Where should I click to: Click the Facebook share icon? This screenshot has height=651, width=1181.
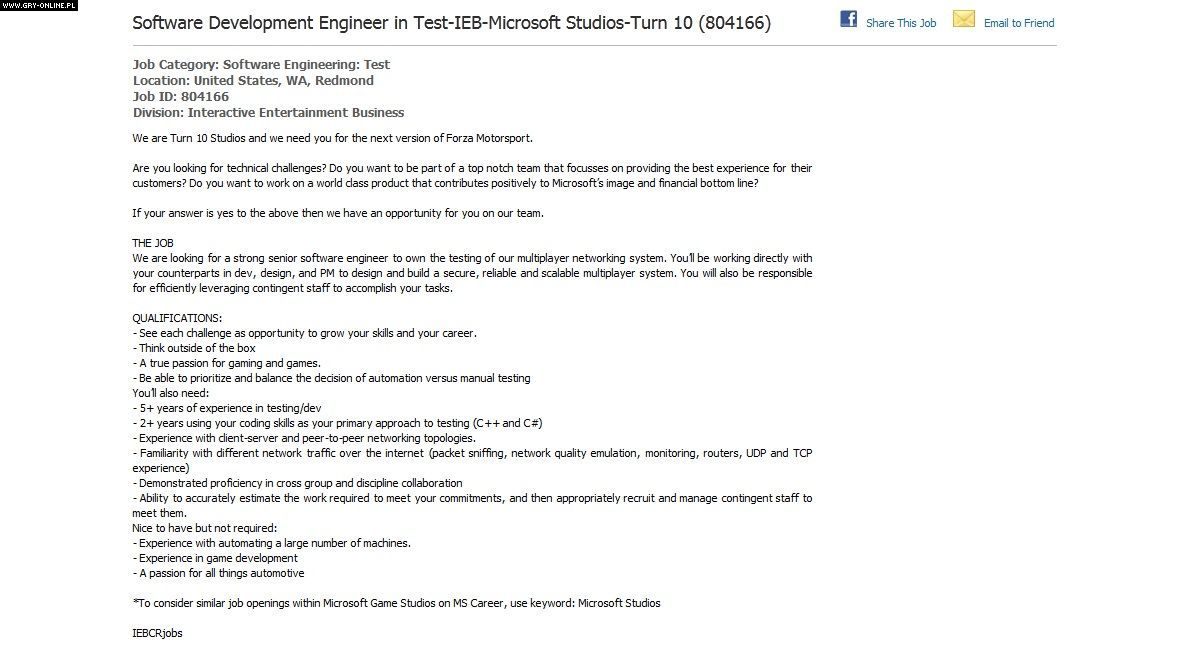coord(848,19)
